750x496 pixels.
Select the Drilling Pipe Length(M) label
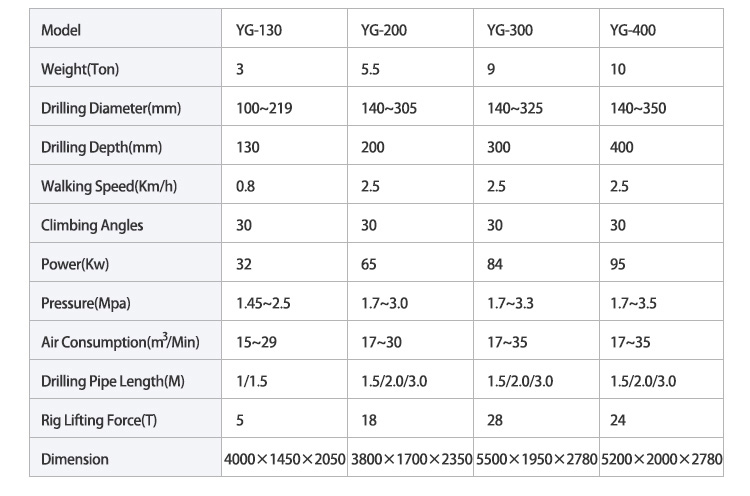[113, 381]
